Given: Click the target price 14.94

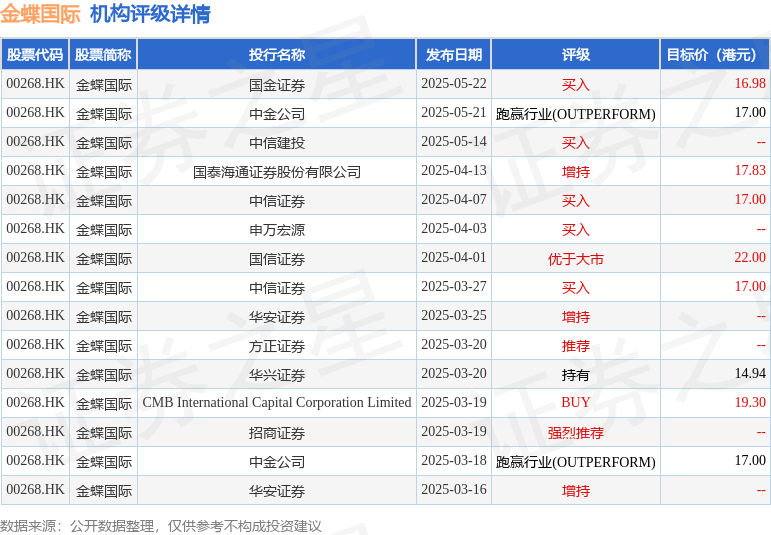Looking at the screenshot, I should pos(750,374).
